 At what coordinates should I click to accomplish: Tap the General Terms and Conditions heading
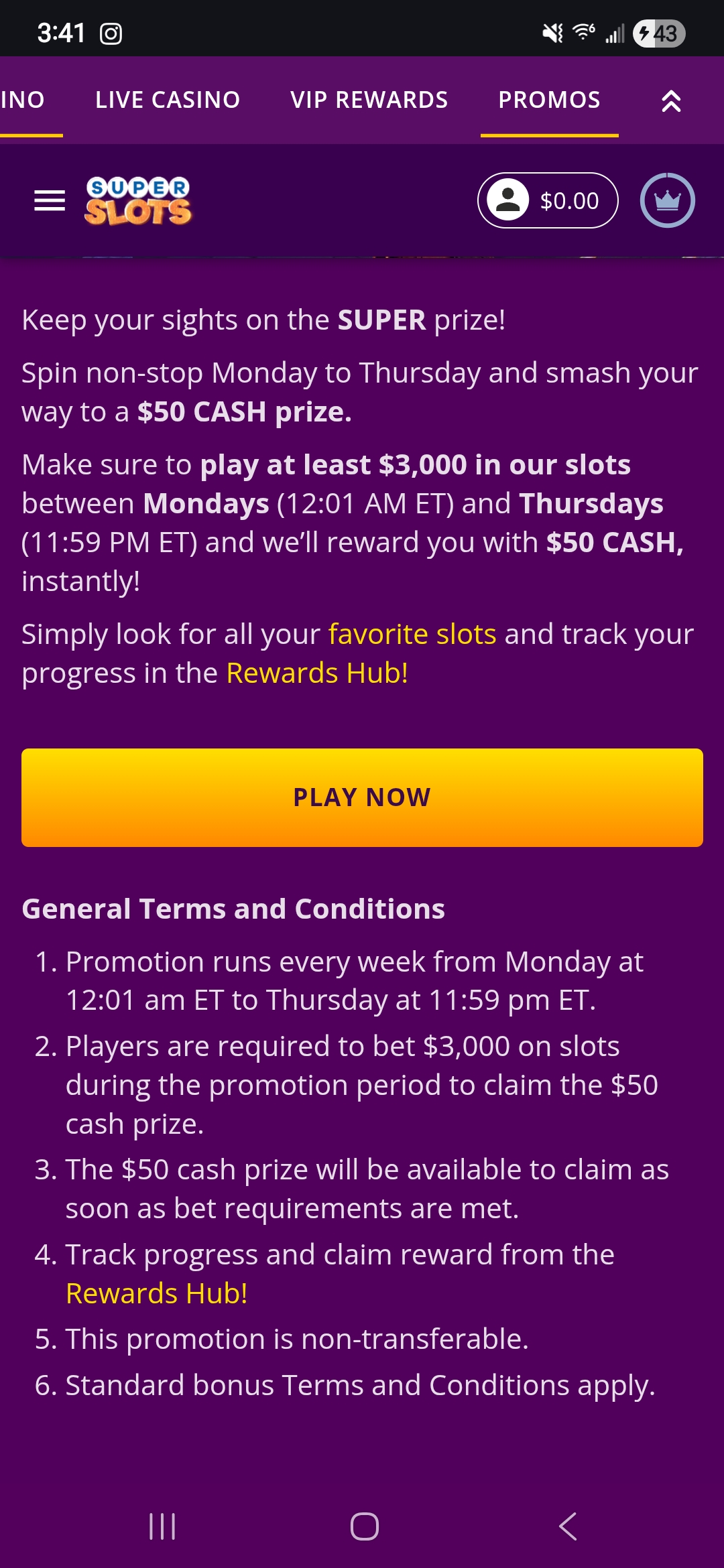(x=233, y=909)
